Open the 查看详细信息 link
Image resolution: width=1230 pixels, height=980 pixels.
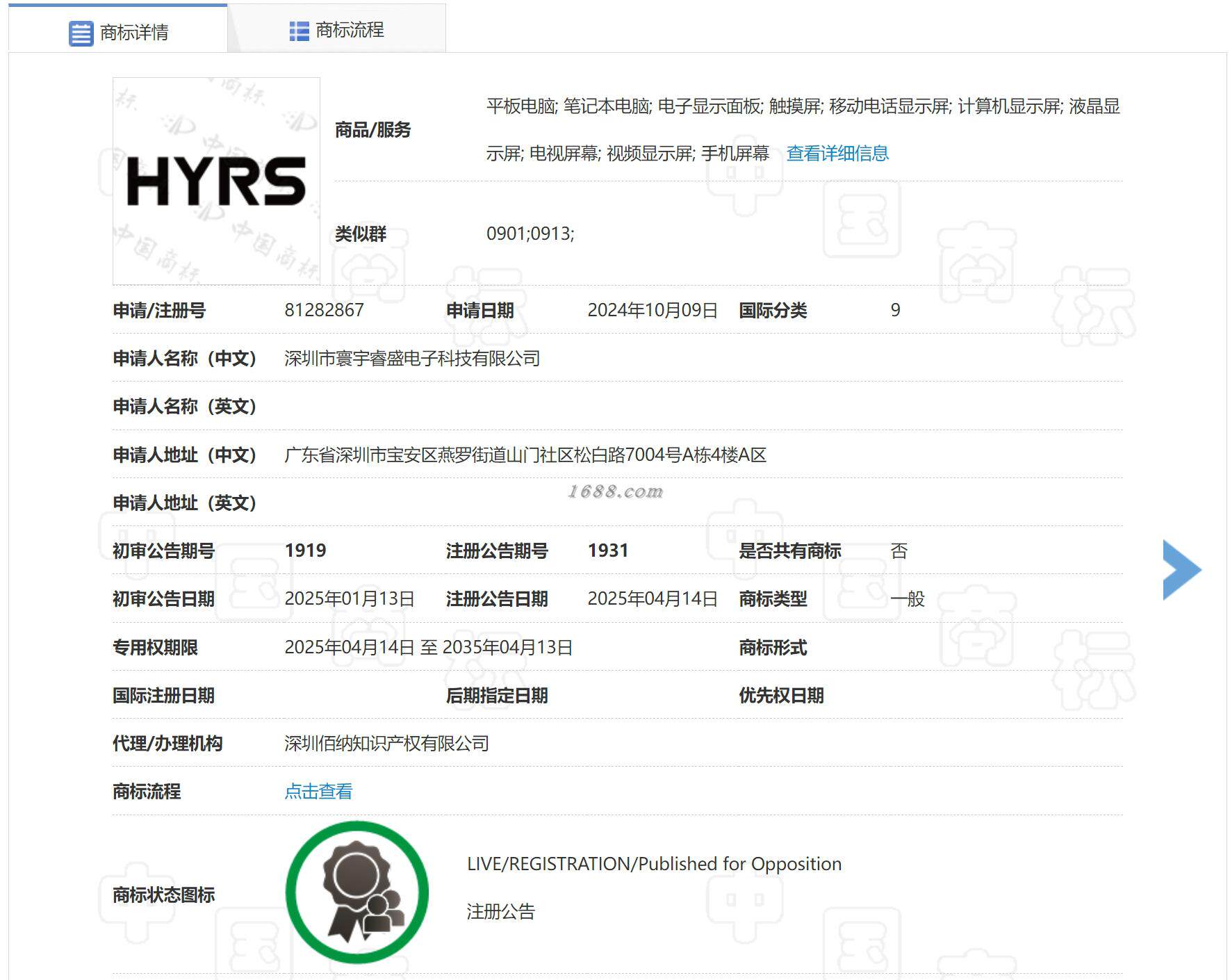837,153
